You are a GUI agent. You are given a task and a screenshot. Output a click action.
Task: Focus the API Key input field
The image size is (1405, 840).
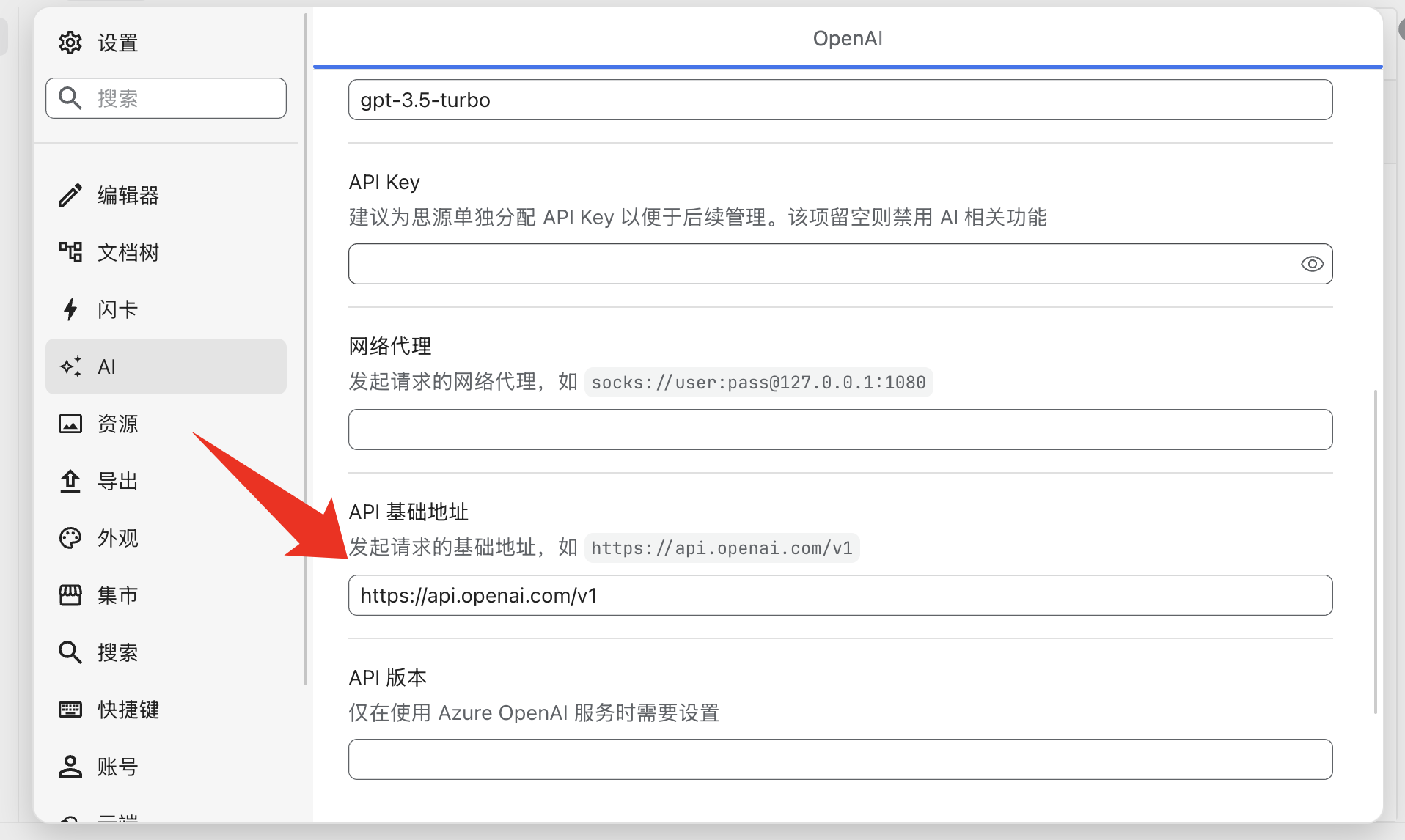[821, 264]
